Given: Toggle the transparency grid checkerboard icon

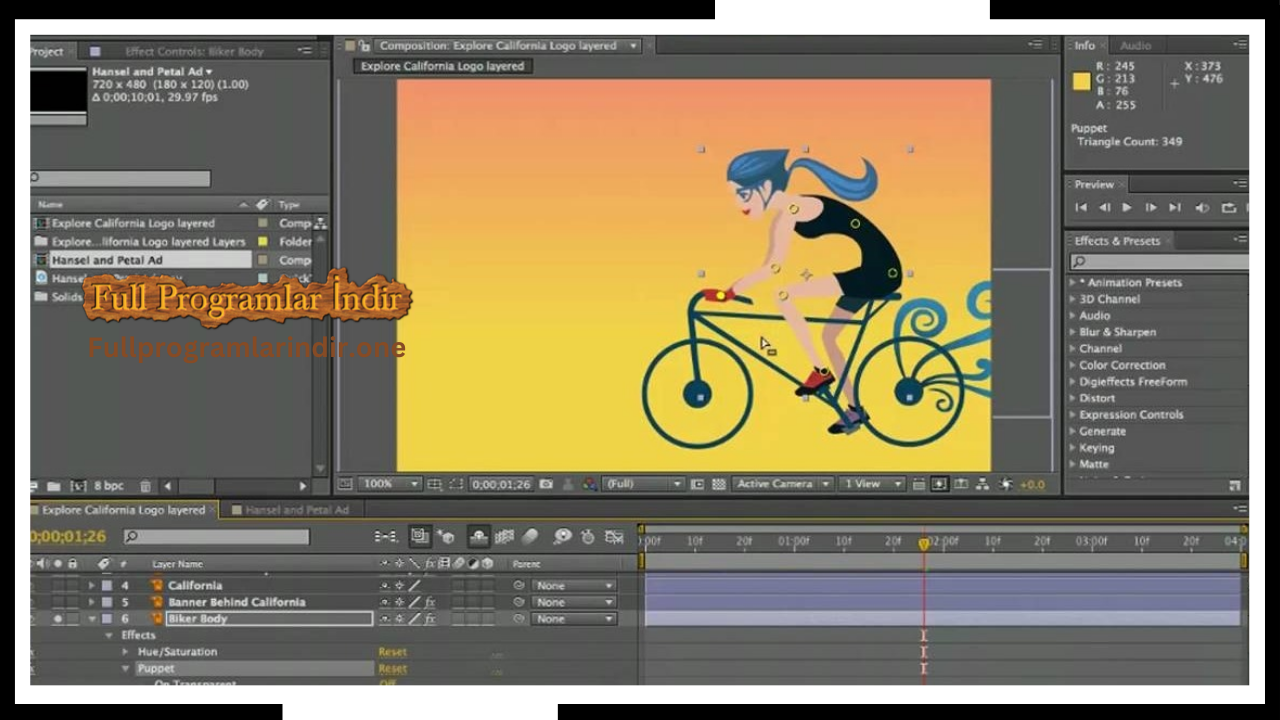Looking at the screenshot, I should click(x=719, y=484).
